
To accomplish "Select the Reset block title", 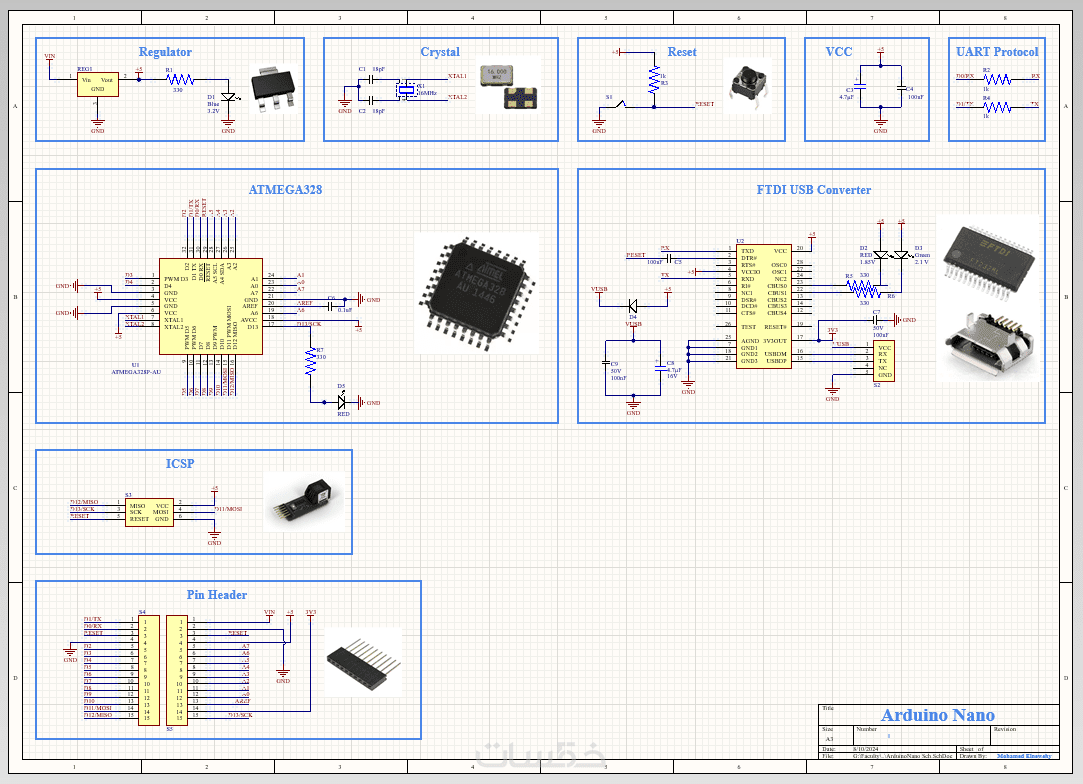I will click(x=682, y=52).
